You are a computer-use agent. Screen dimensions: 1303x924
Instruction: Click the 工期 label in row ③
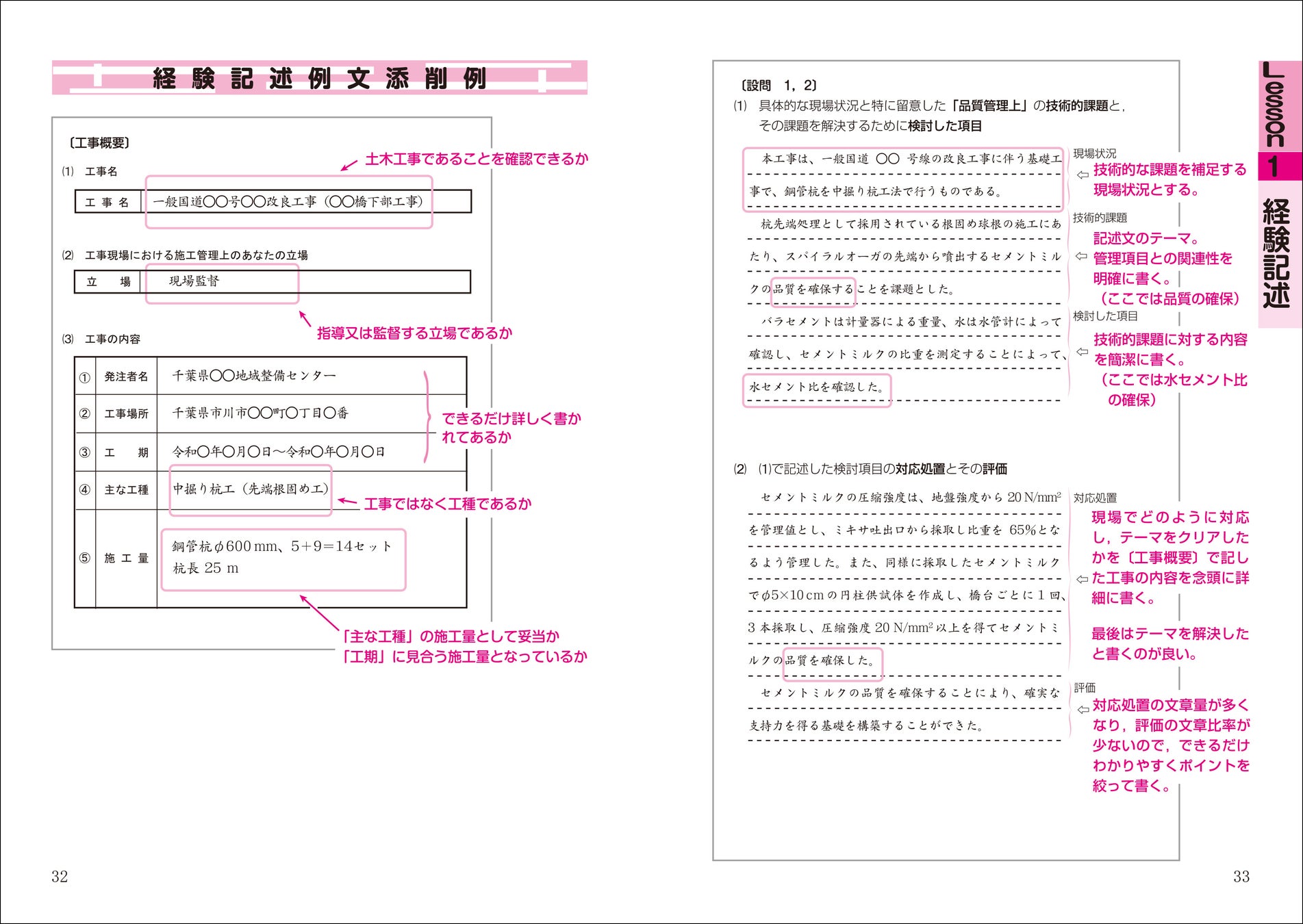click(x=126, y=452)
